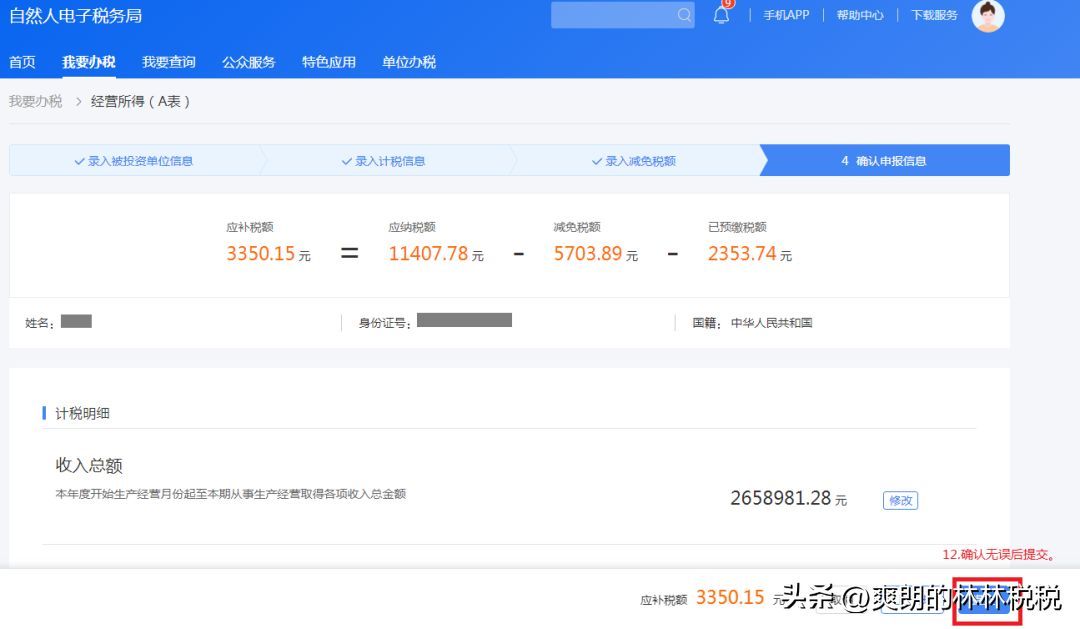Switch to the 首页 menu tab

(22, 61)
